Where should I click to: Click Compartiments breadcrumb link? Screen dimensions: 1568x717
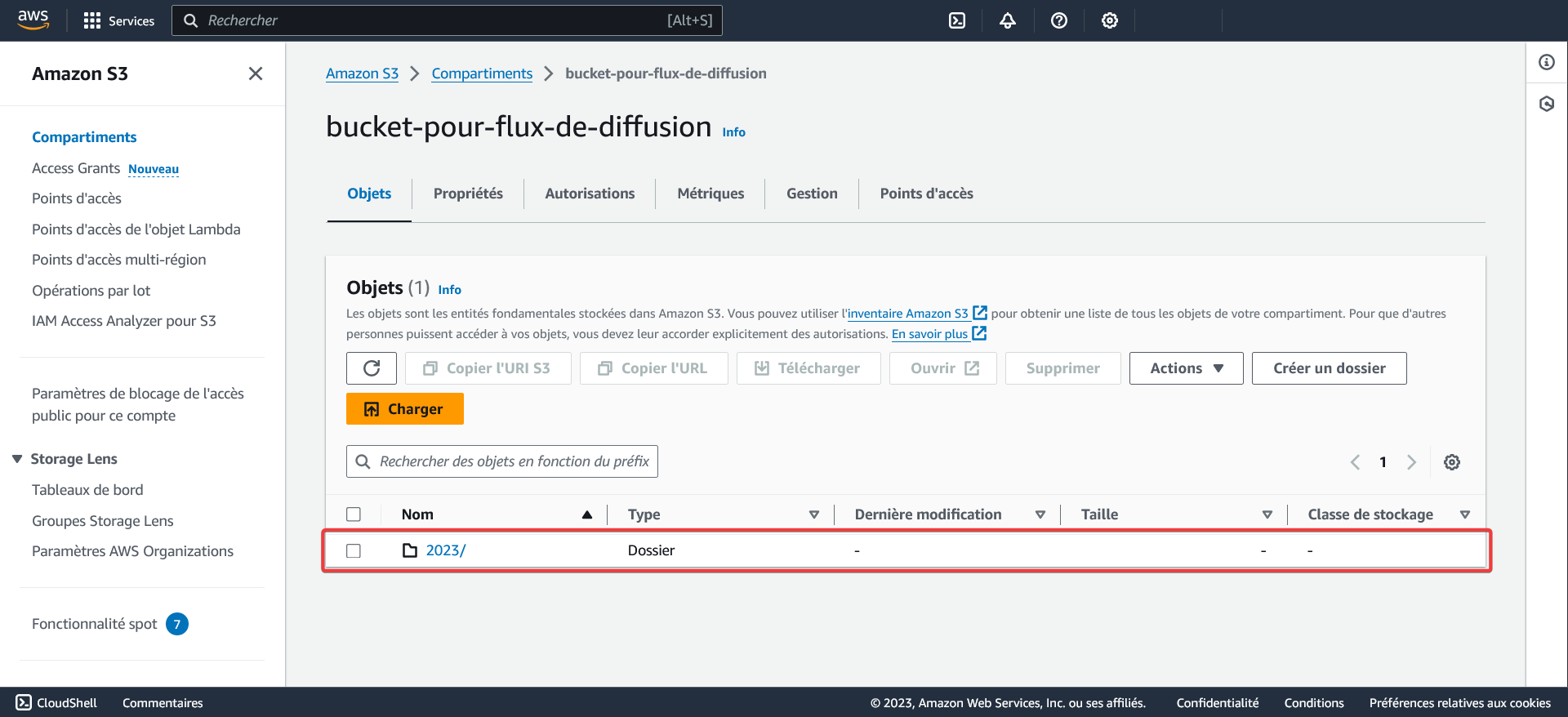click(x=482, y=73)
